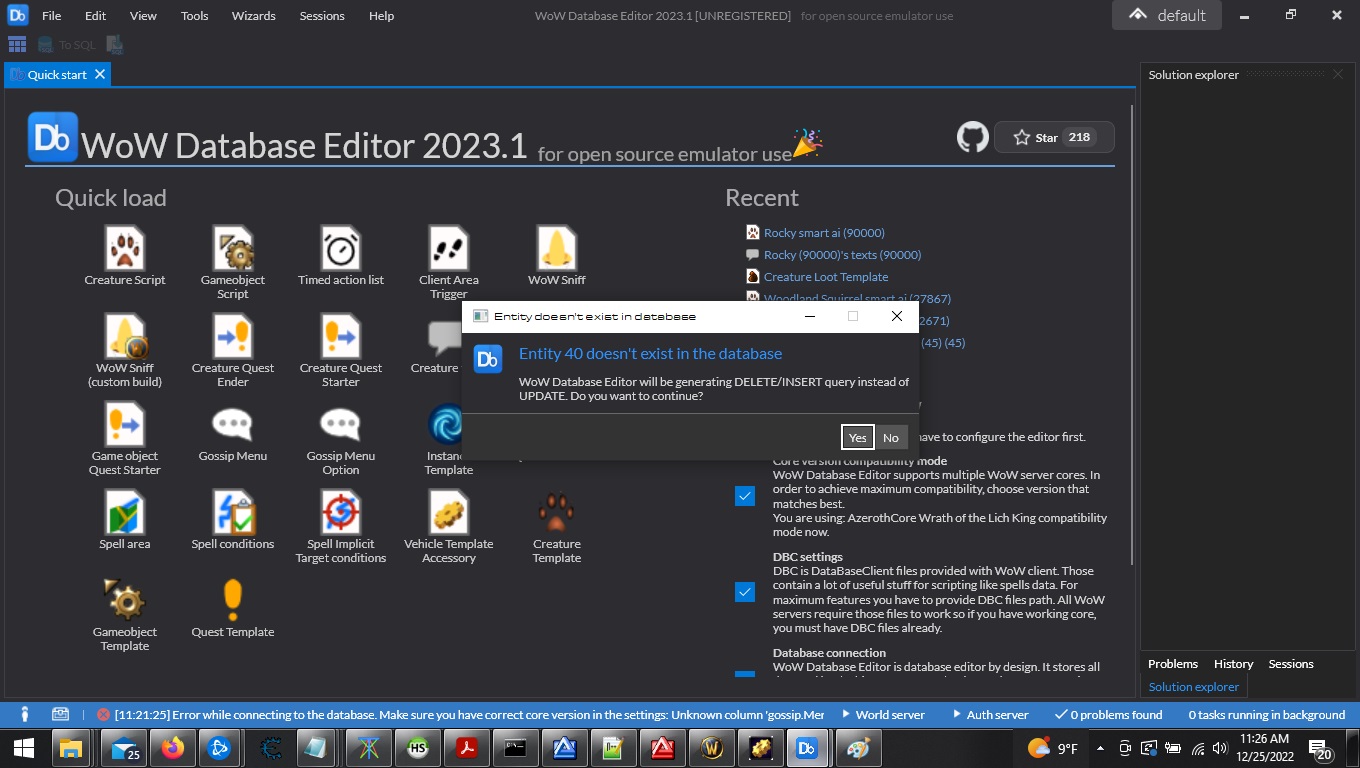Screen dimensions: 1360x768
Task: Click the Db logo in title bar
Action: click(x=17, y=15)
